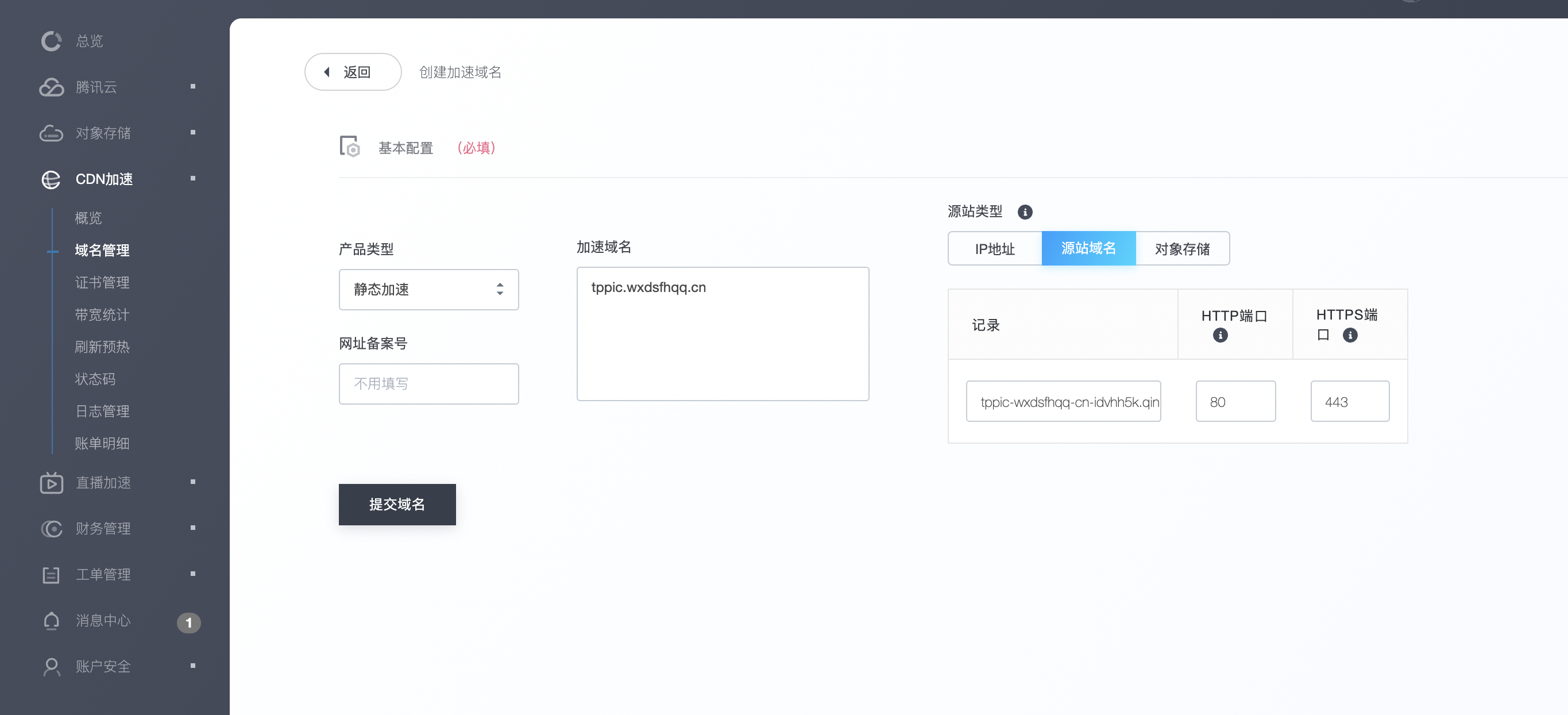The width and height of the screenshot is (1568, 715).
Task: Focus the HTTPS端口 field showing 443
Action: click(1350, 401)
